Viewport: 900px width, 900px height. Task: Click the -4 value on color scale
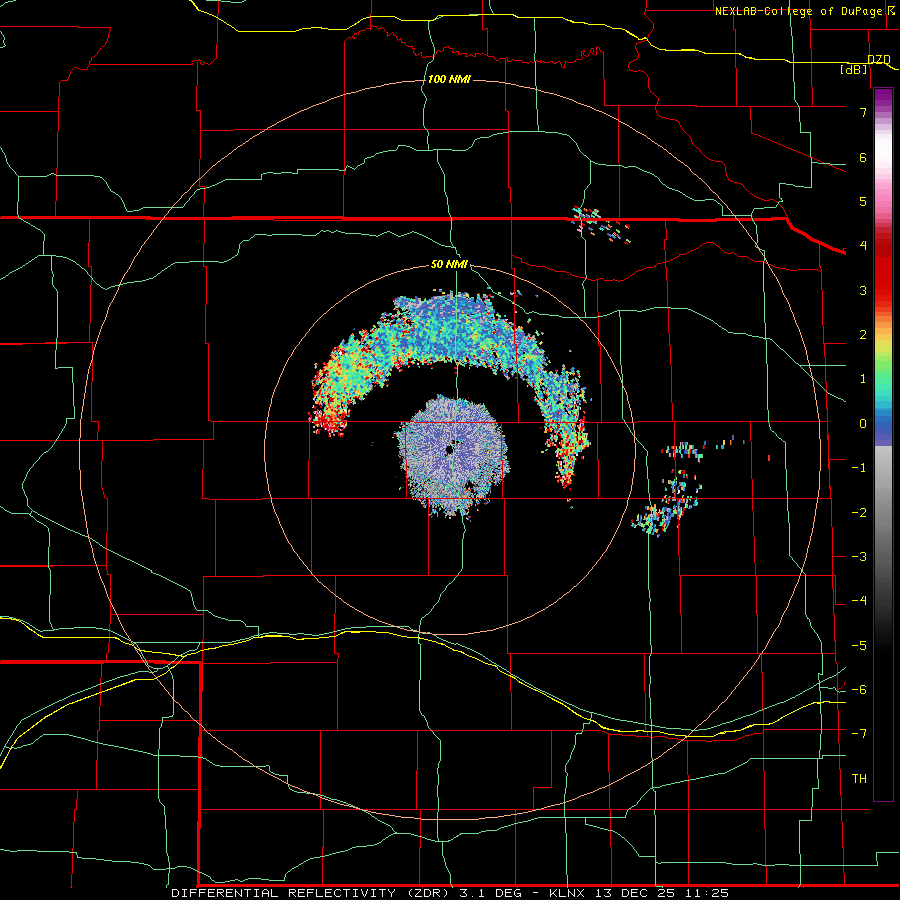859,601
